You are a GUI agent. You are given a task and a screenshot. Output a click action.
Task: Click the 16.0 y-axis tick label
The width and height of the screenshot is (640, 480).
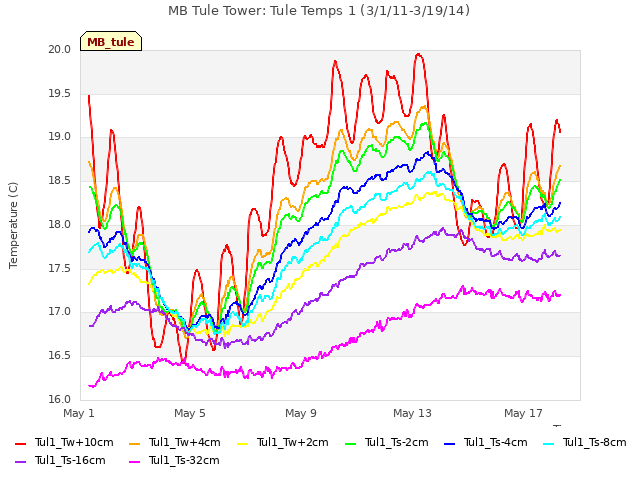click(60, 399)
